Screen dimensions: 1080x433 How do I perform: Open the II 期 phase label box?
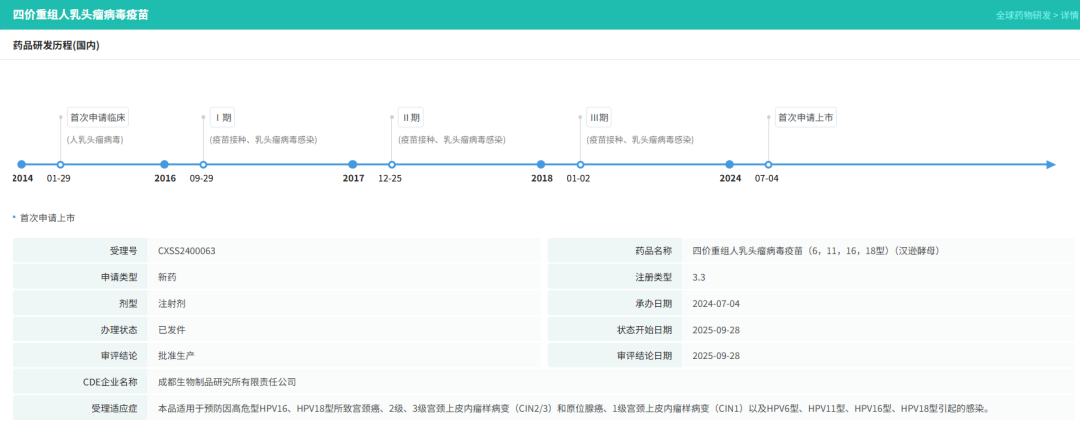411,117
